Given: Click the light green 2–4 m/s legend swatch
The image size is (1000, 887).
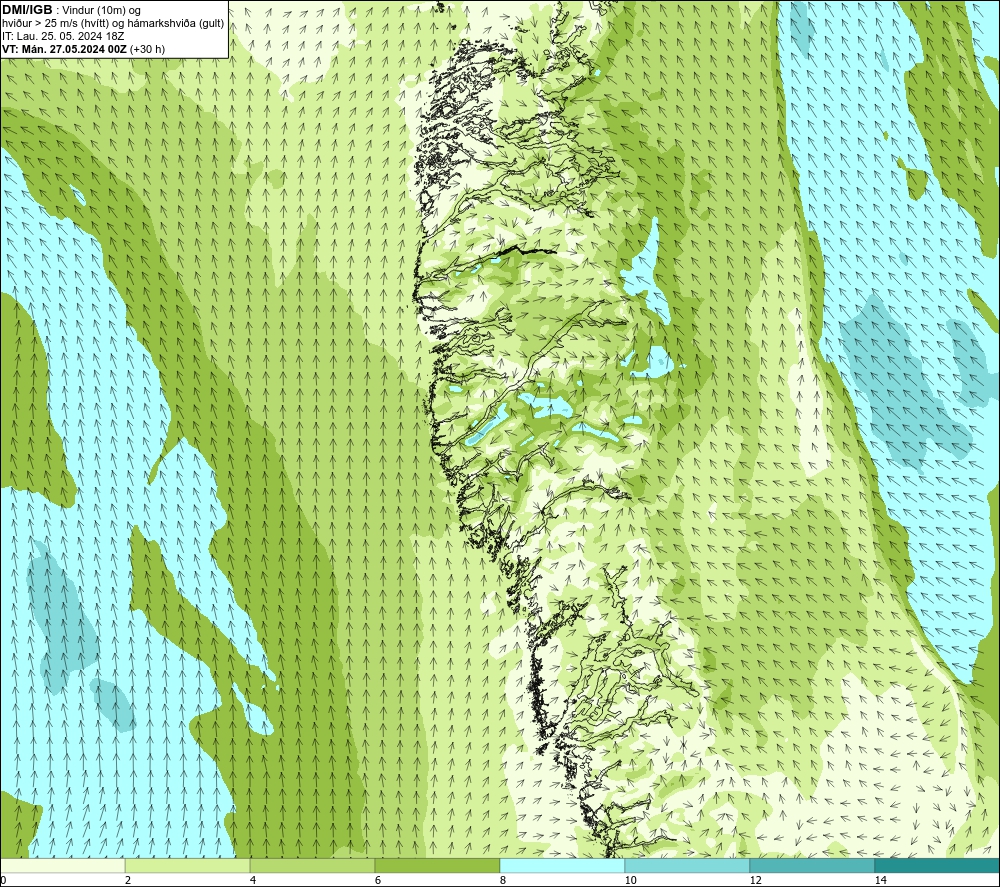Looking at the screenshot, I should (x=188, y=865).
